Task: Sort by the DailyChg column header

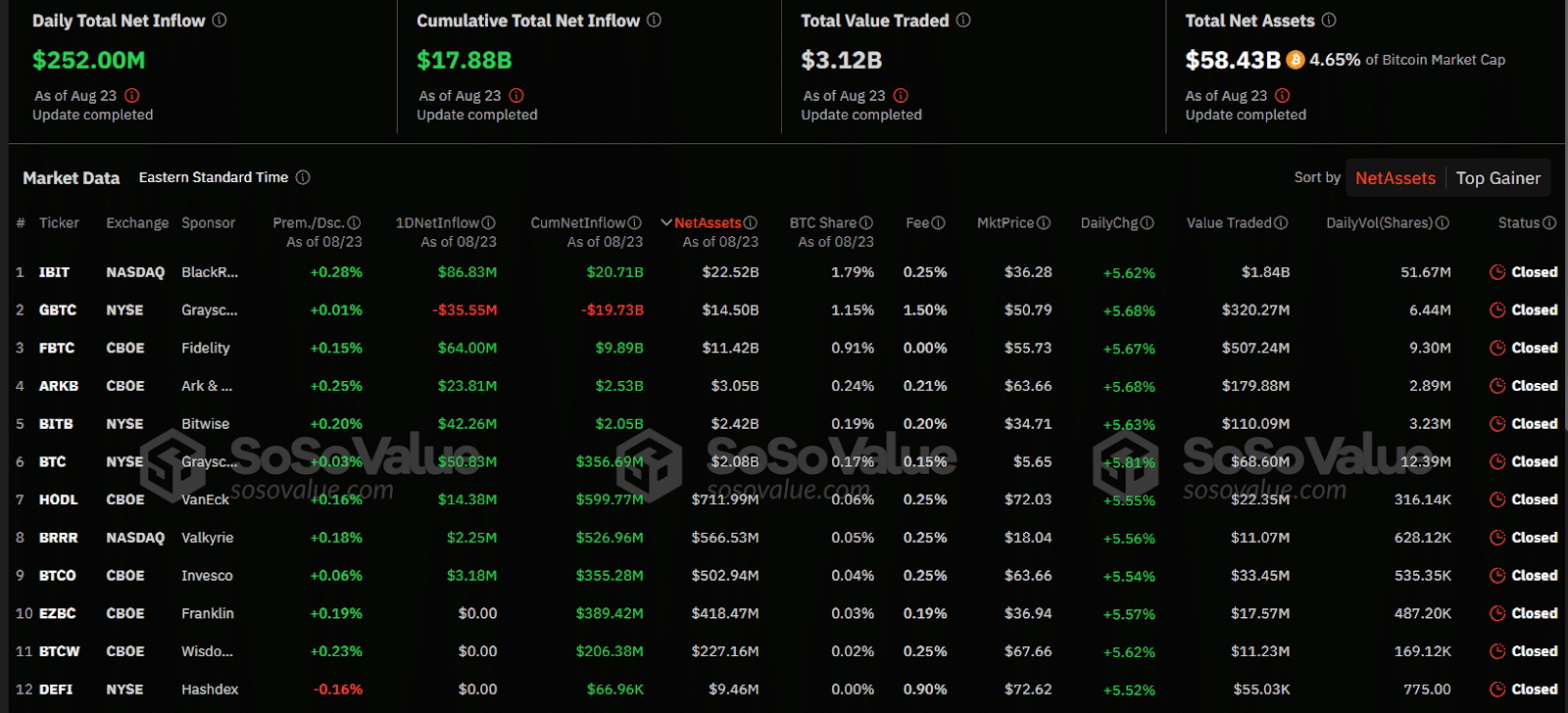Action: click(x=1109, y=223)
